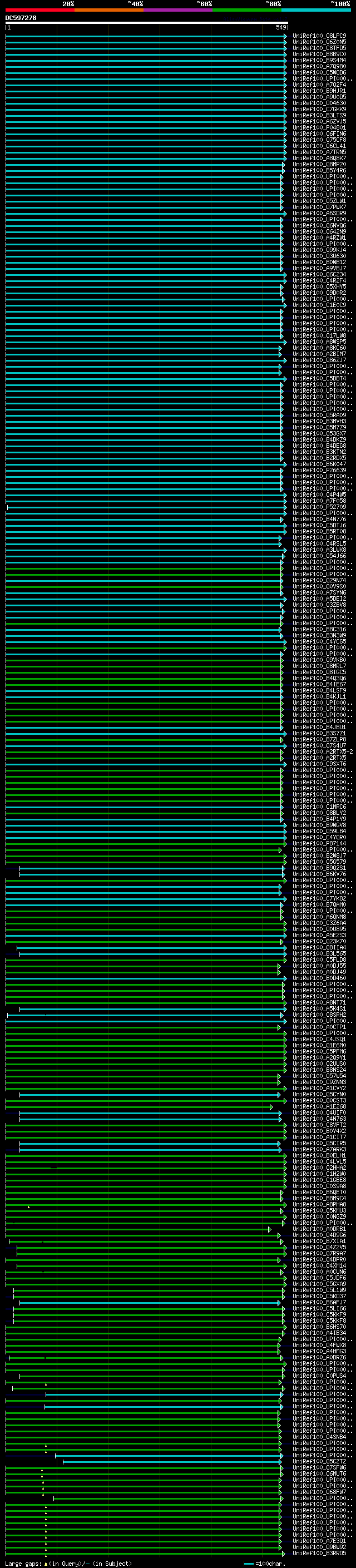Click the white query sequence bar

(x=147, y=22)
